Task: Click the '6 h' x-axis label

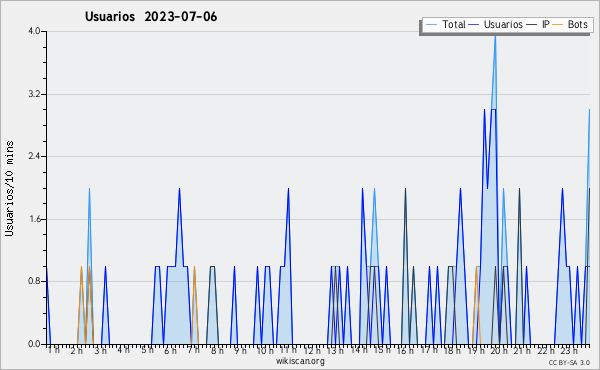Action: pyautogui.click(x=170, y=350)
